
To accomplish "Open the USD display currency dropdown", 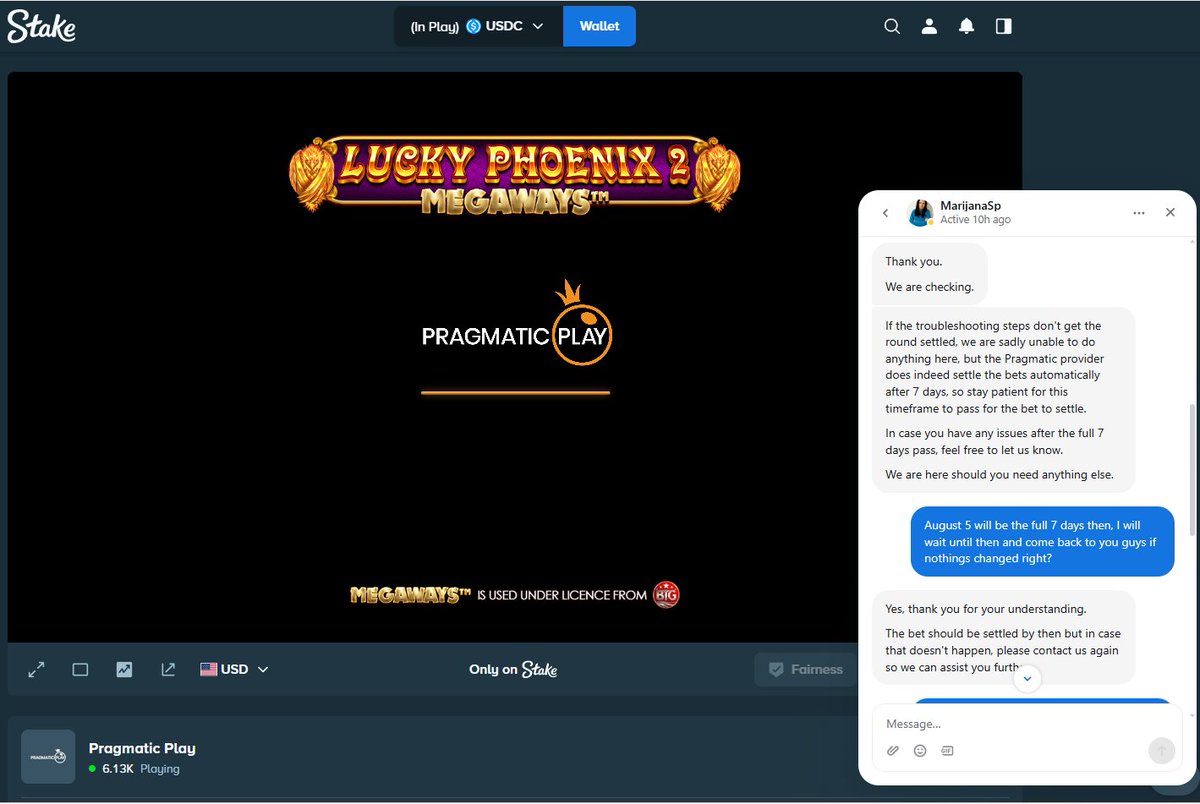I will click(x=234, y=669).
